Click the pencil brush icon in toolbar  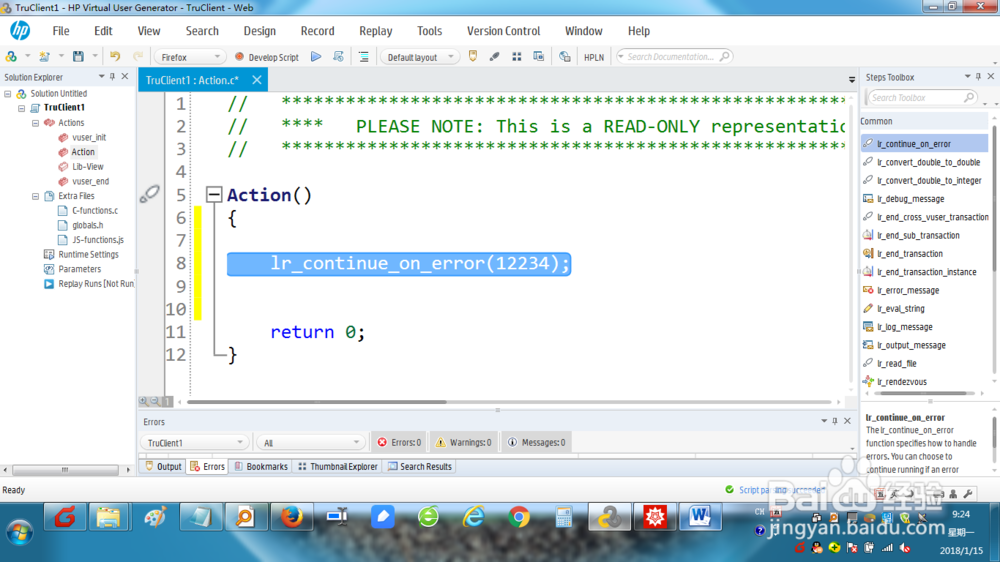click(x=494, y=57)
